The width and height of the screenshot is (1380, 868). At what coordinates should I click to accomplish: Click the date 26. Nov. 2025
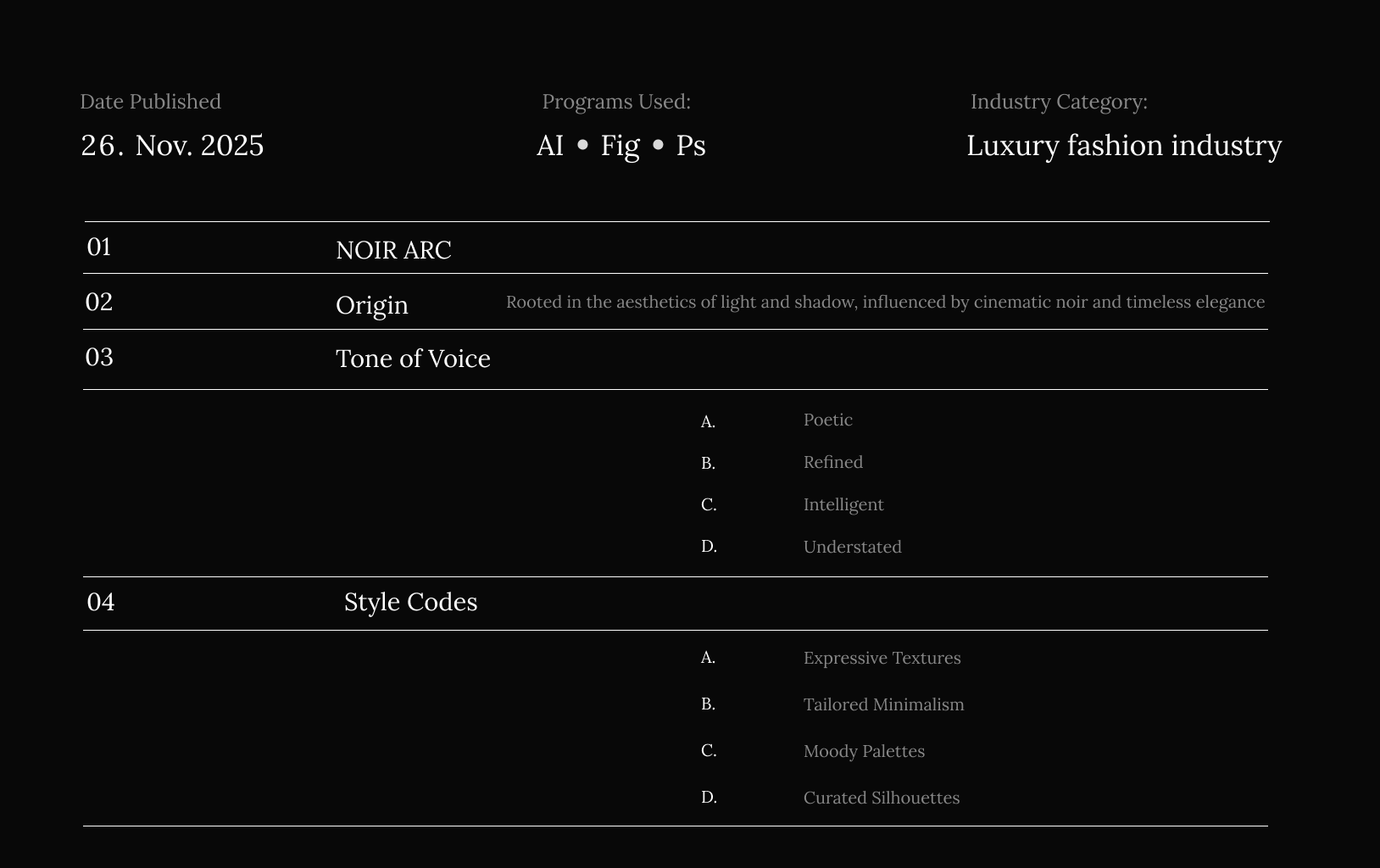click(x=172, y=146)
